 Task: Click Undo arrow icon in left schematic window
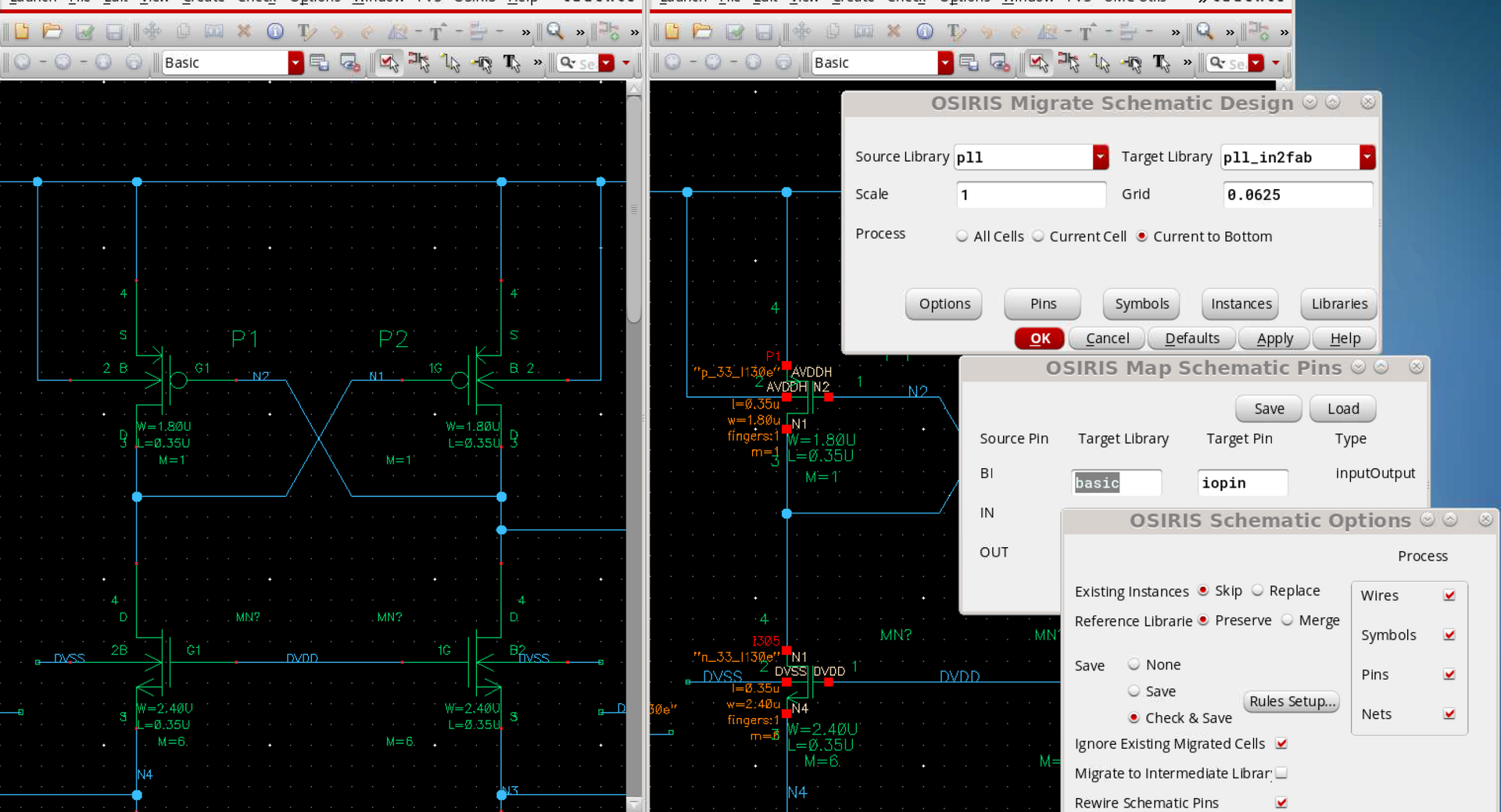tap(337, 31)
